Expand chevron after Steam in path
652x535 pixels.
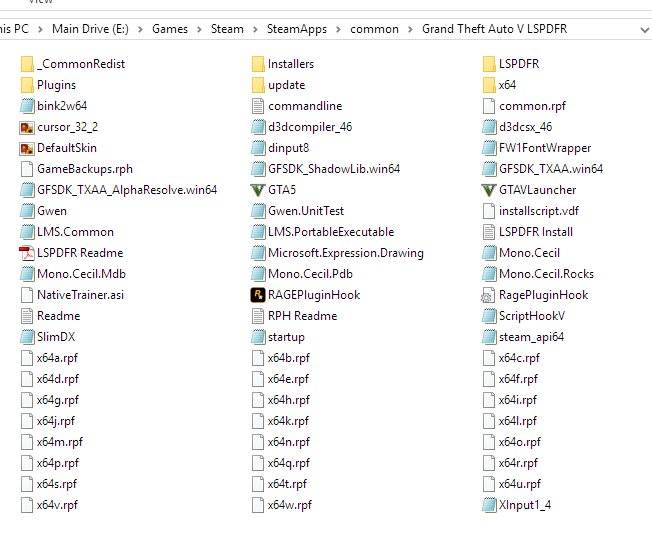255,30
